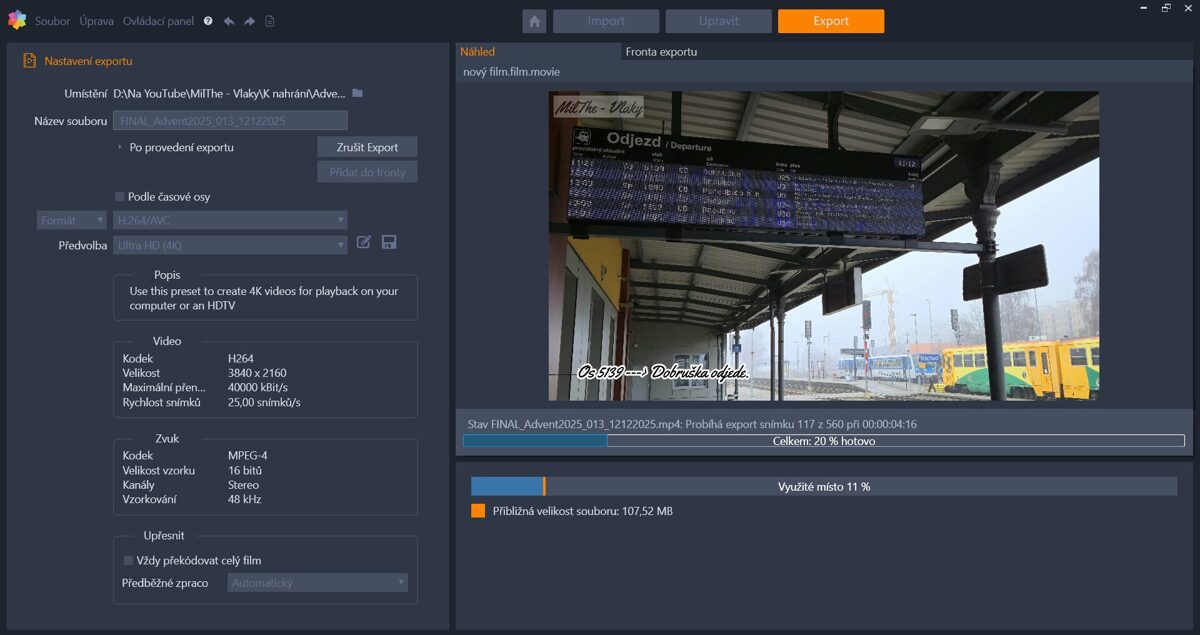This screenshot has width=1200, height=635.
Task: Switch to the Upravit workspace button
Action: point(718,21)
